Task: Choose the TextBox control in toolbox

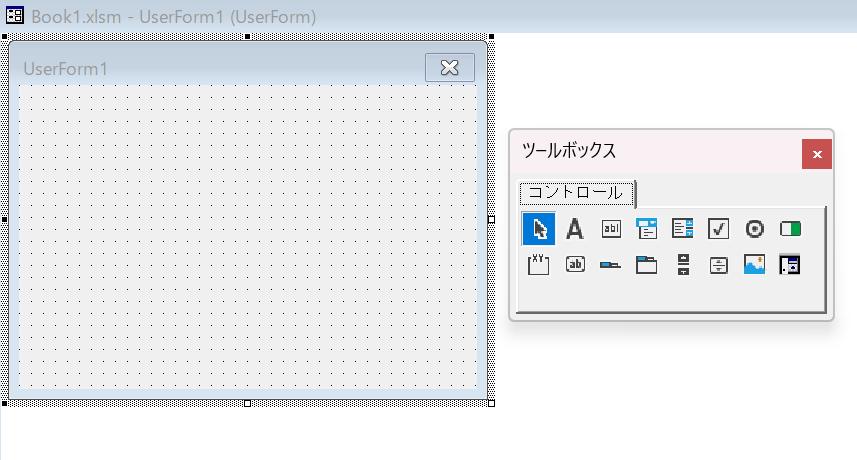Action: [x=611, y=229]
